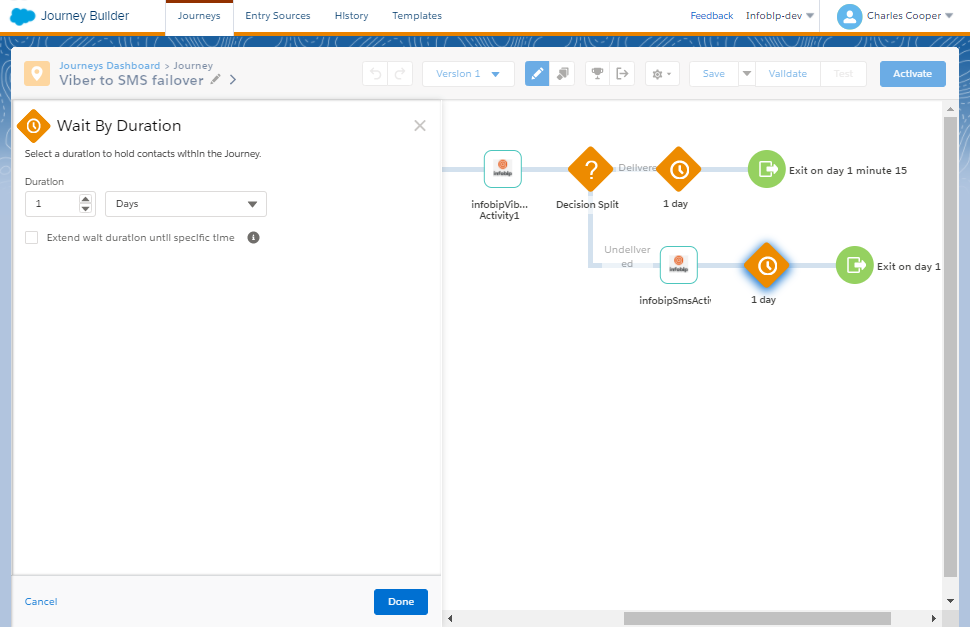Switch to the Entry Sources tab
Image resolution: width=970 pixels, height=627 pixels.
(278, 16)
